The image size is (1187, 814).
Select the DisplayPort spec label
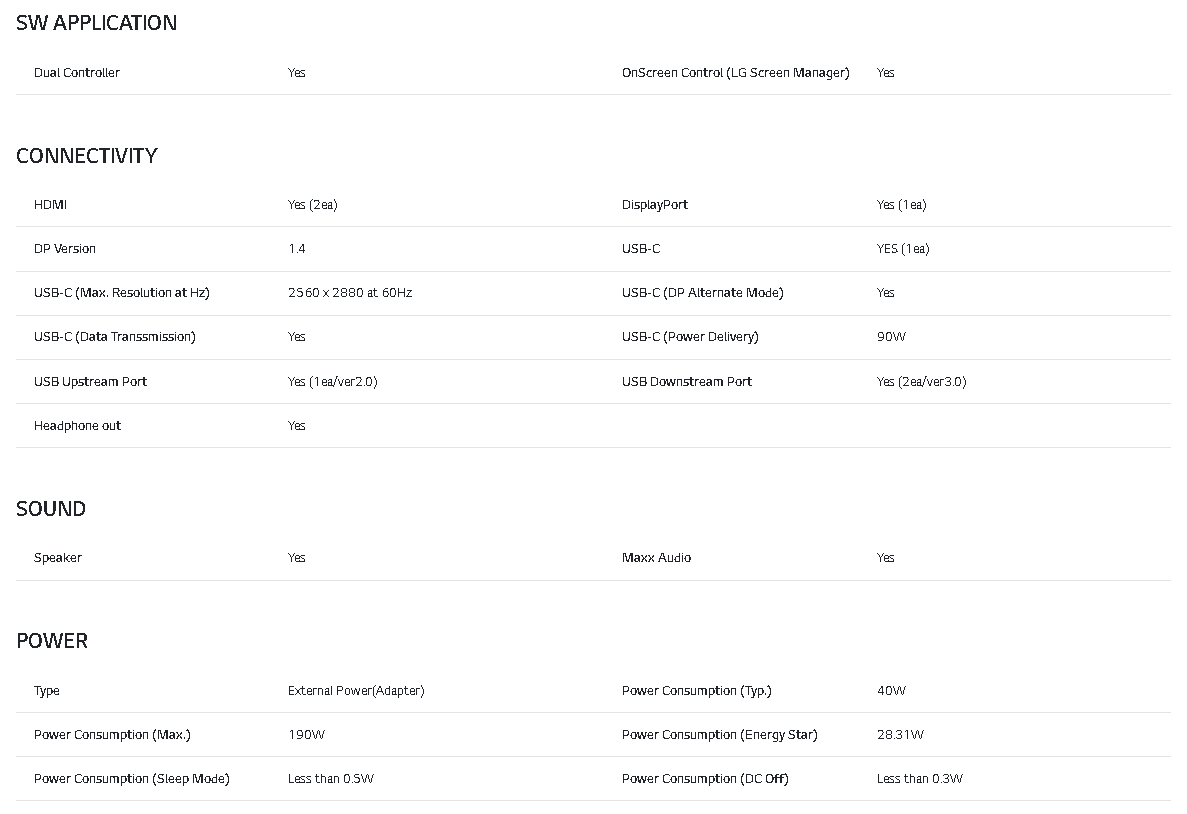(x=655, y=205)
